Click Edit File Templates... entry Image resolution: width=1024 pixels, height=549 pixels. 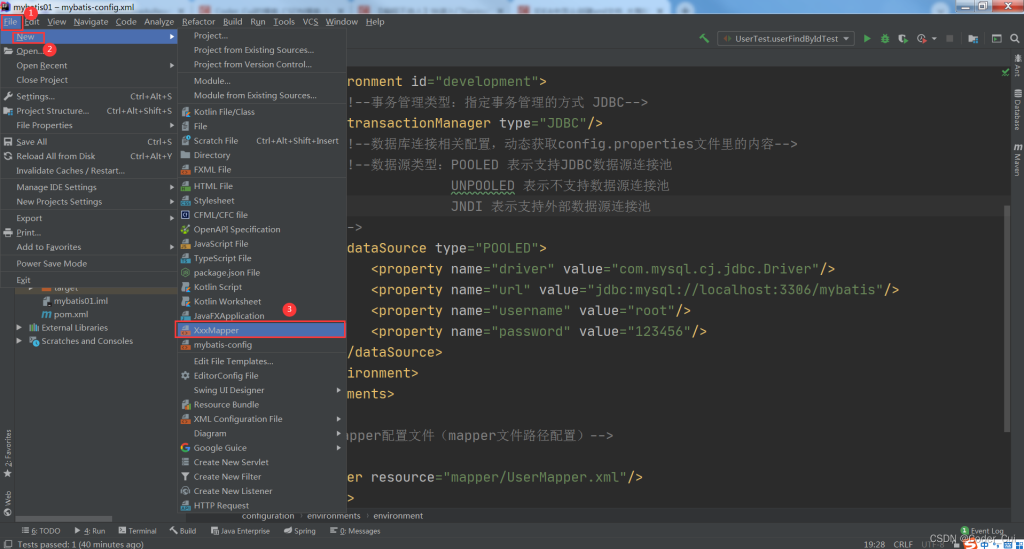pyautogui.click(x=261, y=361)
